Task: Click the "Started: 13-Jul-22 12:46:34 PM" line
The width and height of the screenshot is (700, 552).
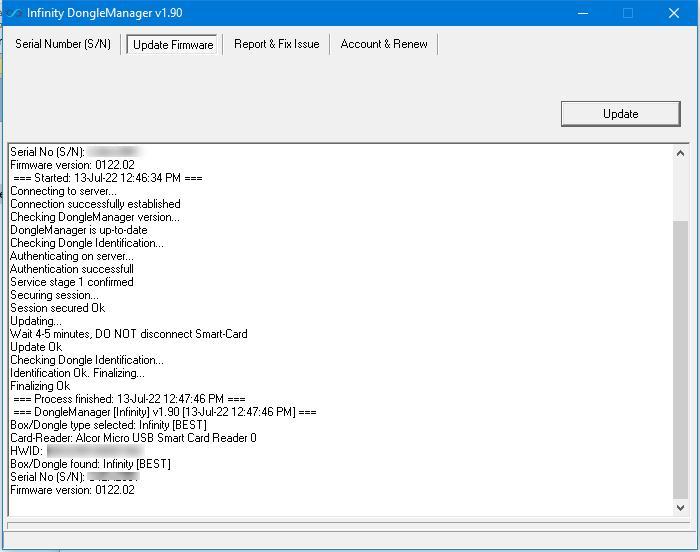Action: 108,178
